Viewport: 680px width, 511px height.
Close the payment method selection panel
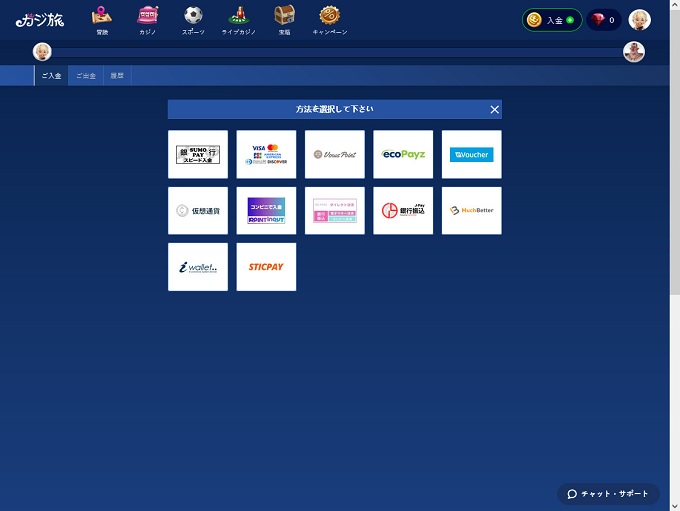pos(494,109)
